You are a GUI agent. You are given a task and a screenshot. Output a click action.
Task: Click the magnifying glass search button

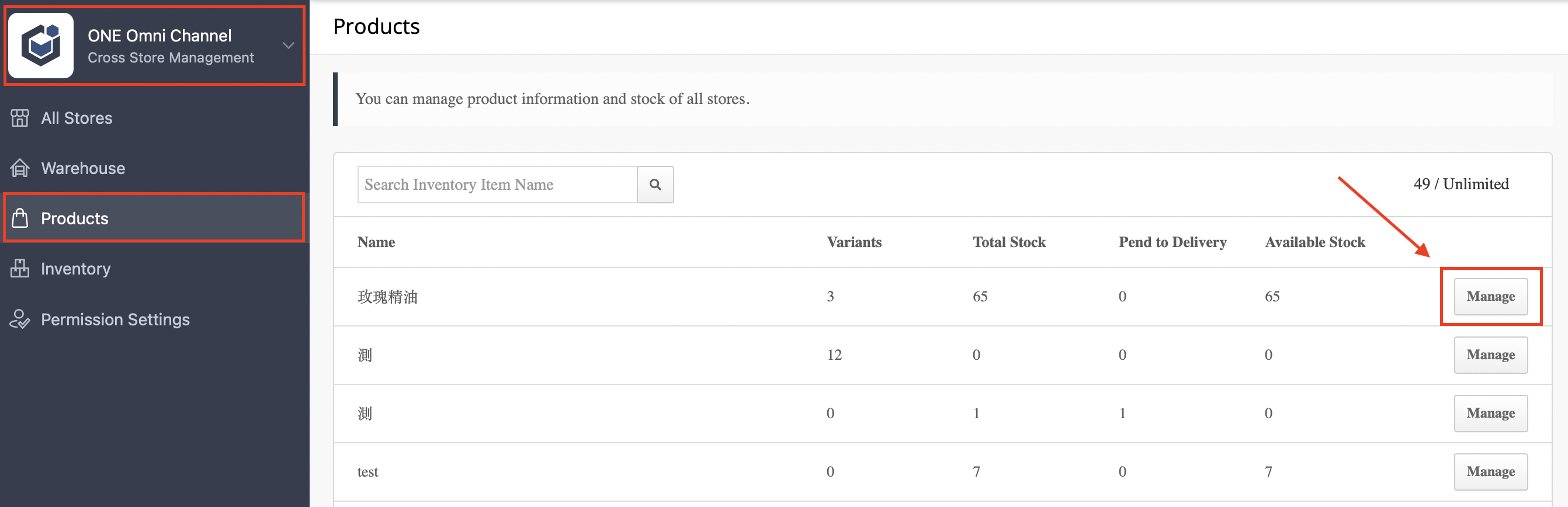[x=655, y=185]
